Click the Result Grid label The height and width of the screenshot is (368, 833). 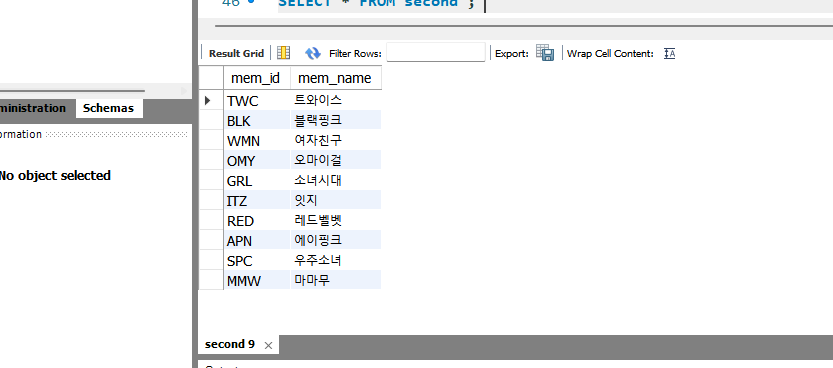[236, 54]
